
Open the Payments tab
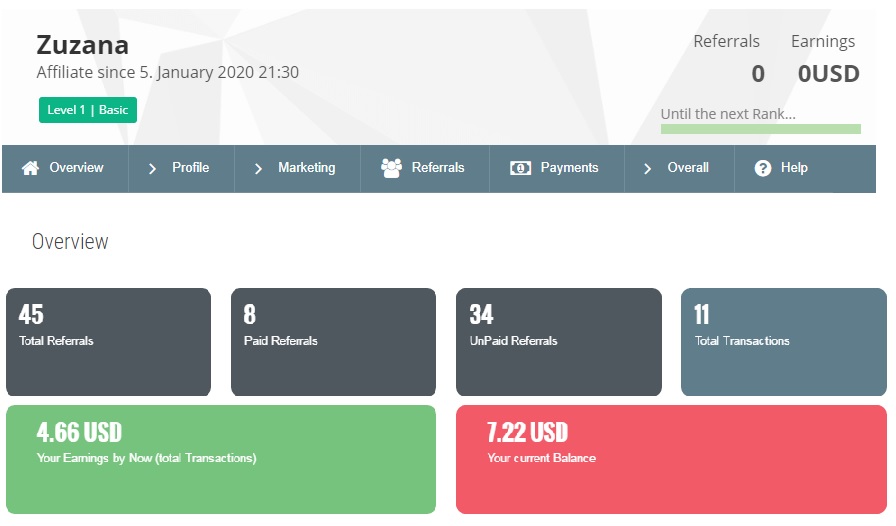click(557, 169)
